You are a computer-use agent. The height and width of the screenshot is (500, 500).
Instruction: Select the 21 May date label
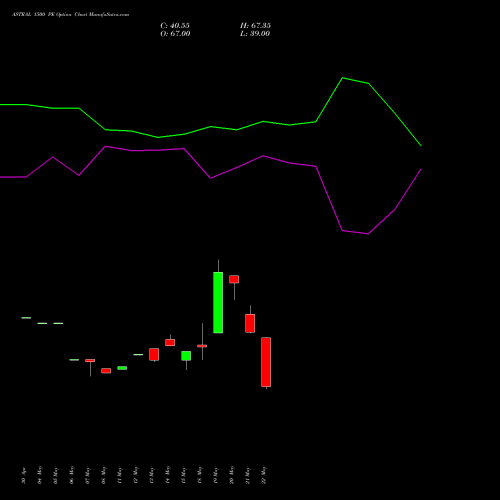(x=247, y=475)
